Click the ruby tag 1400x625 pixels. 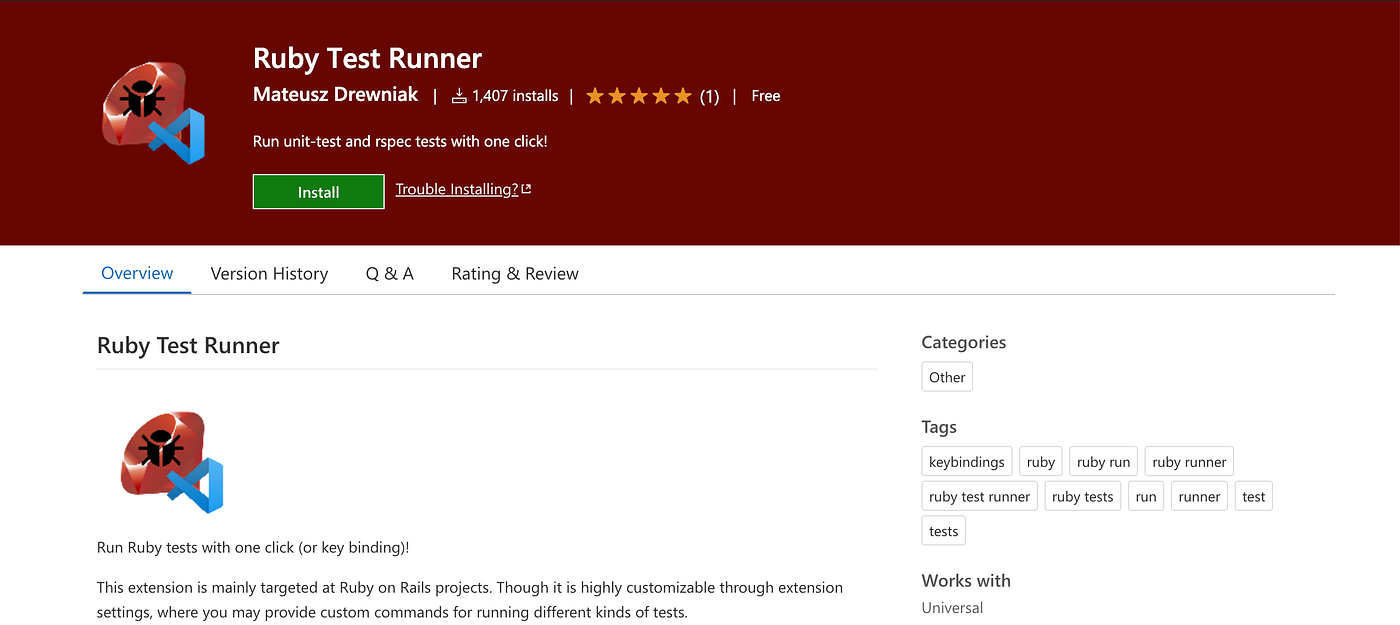point(1041,462)
